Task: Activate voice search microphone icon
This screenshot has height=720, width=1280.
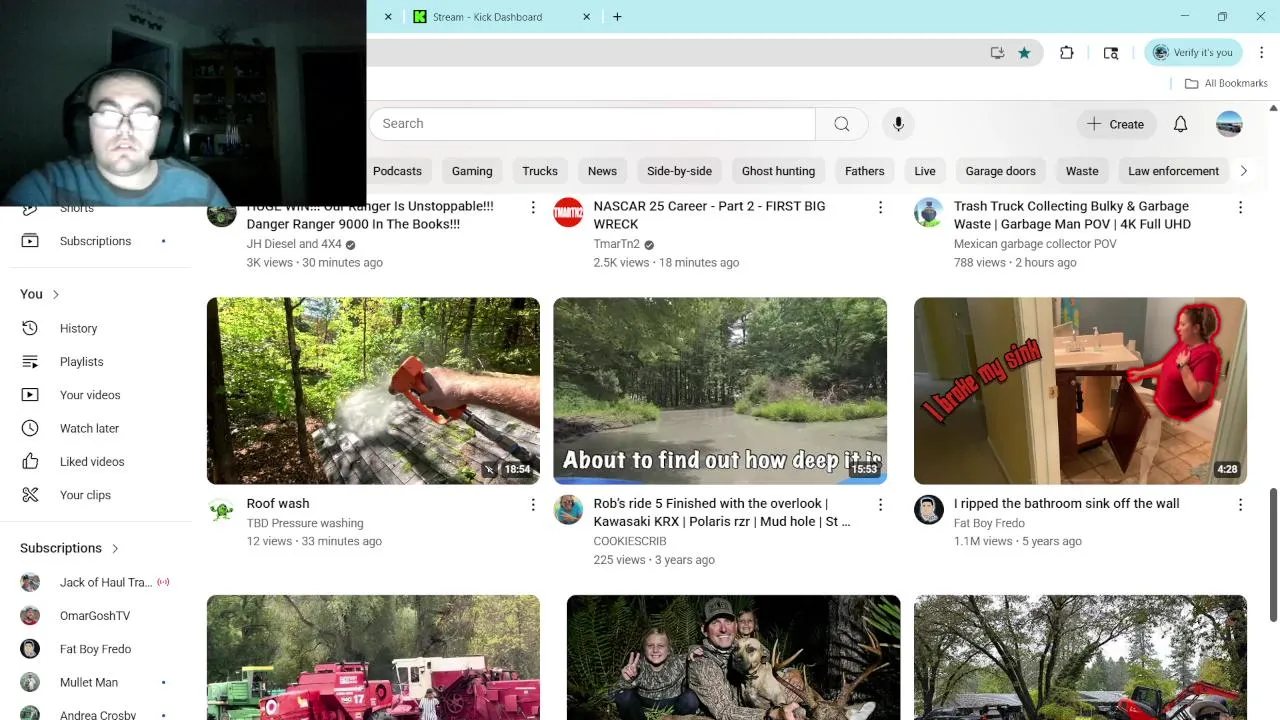Action: point(898,124)
